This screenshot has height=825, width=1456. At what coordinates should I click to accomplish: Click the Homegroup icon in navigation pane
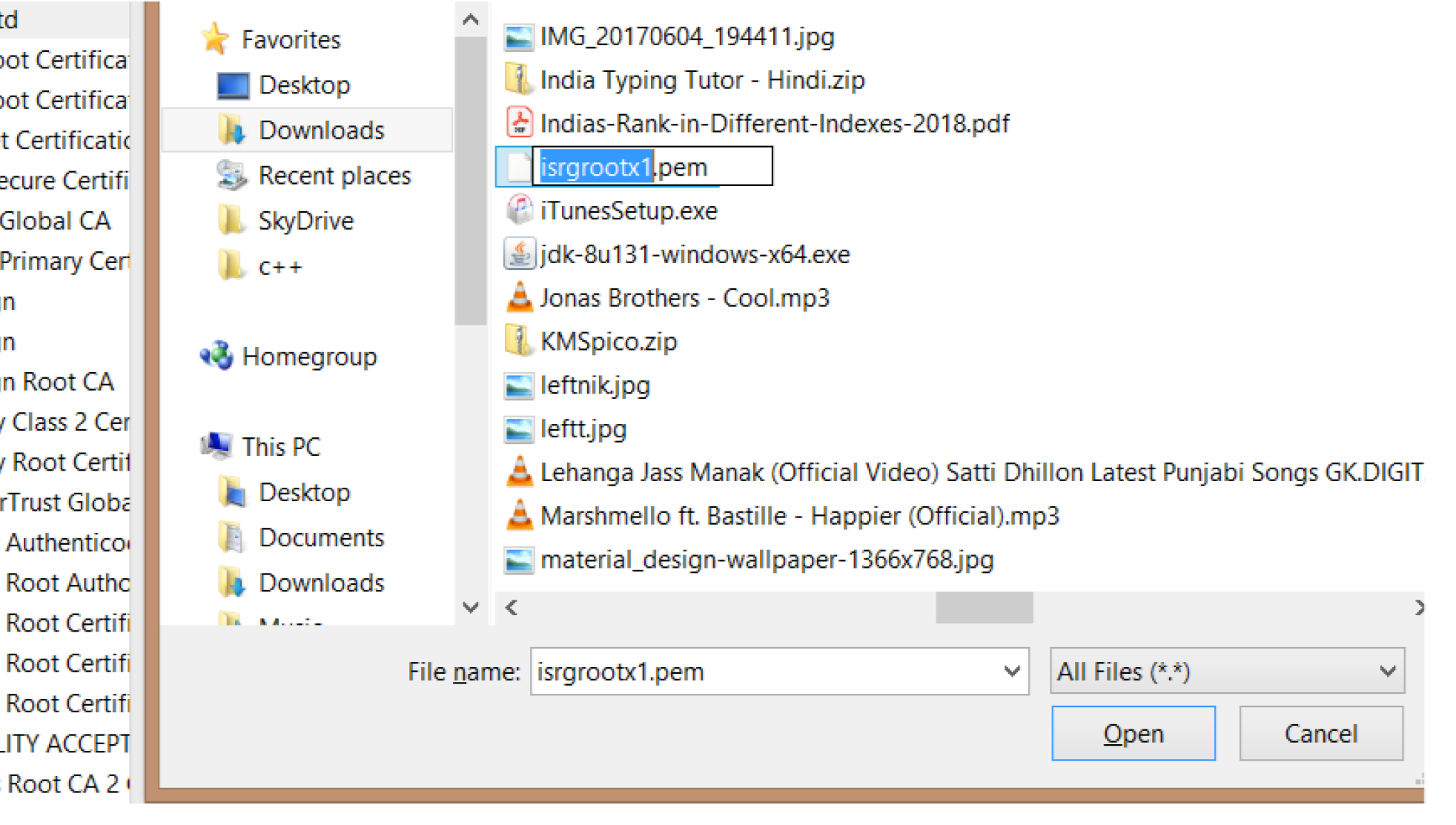(x=216, y=357)
